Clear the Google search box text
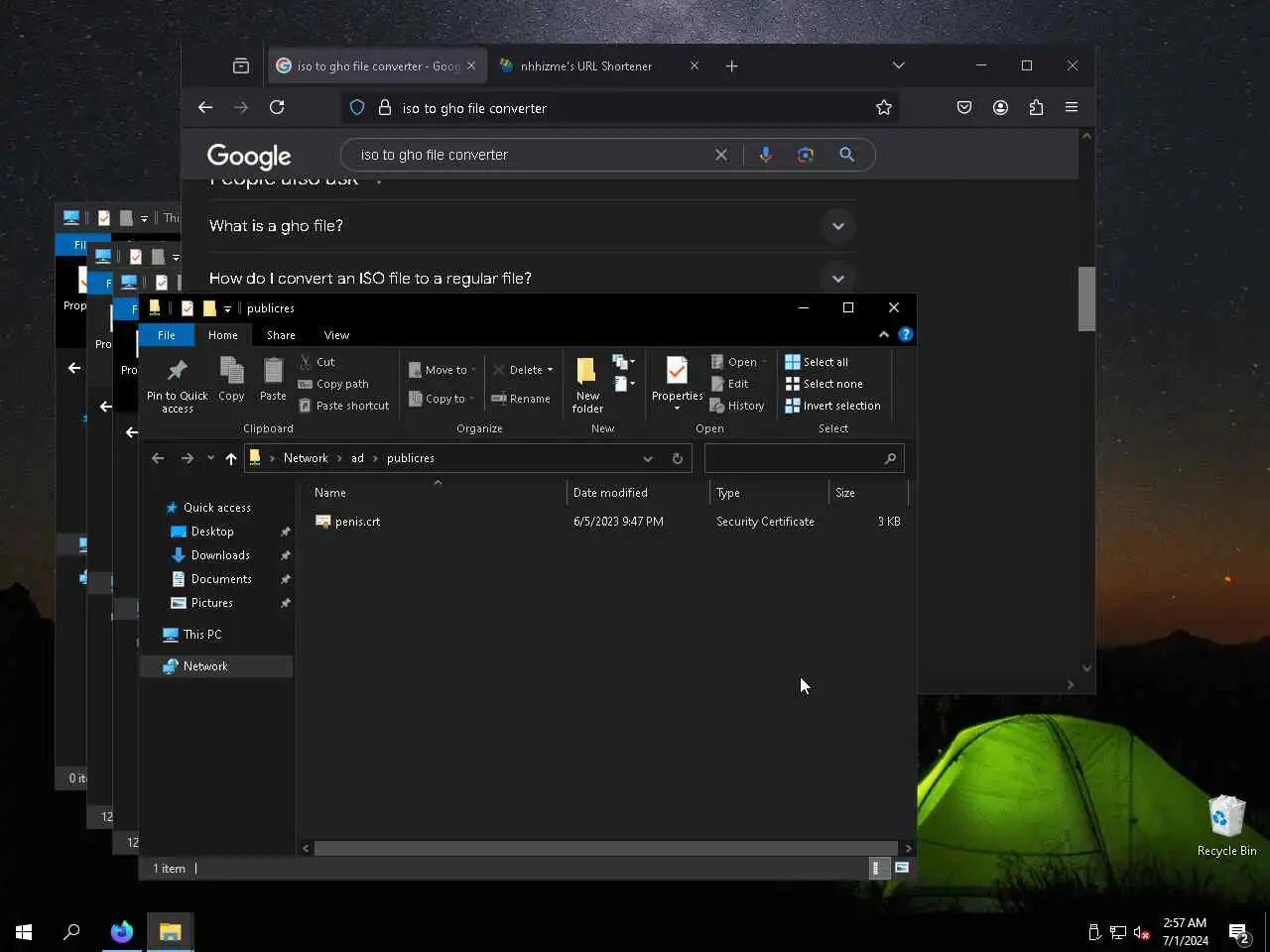The width and height of the screenshot is (1270, 952). coord(721,155)
